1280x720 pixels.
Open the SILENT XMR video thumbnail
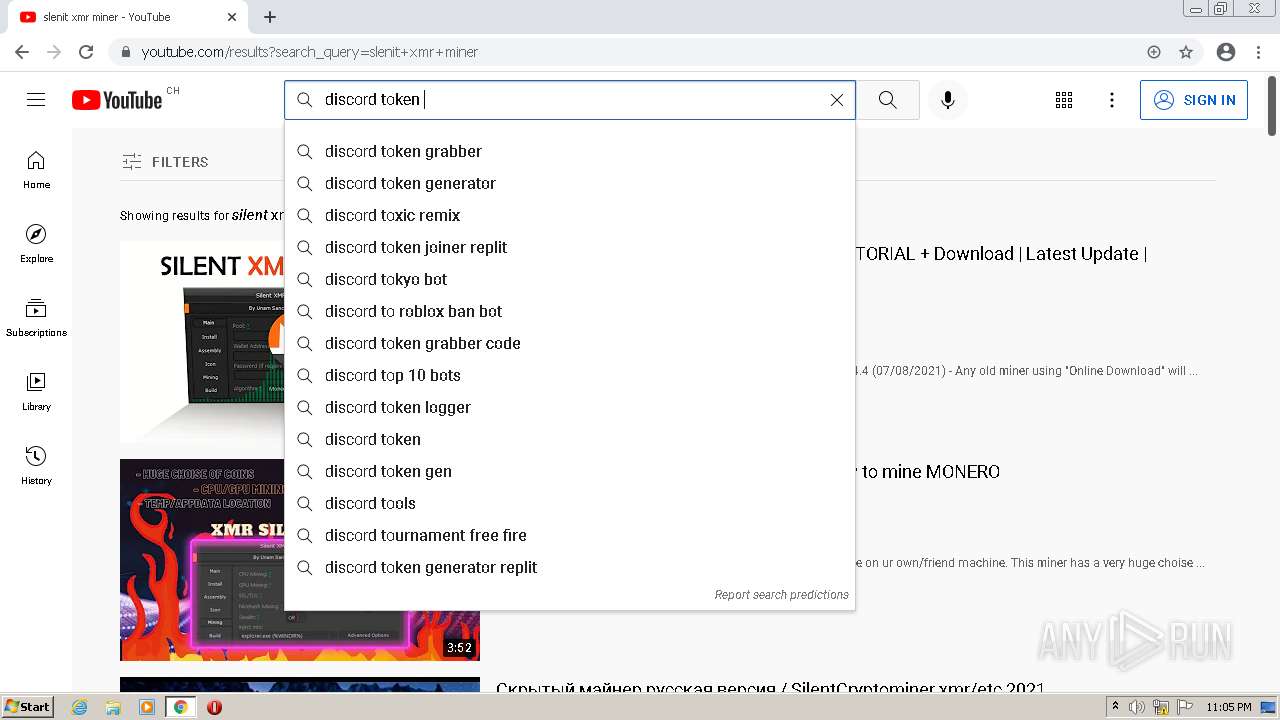pos(202,342)
